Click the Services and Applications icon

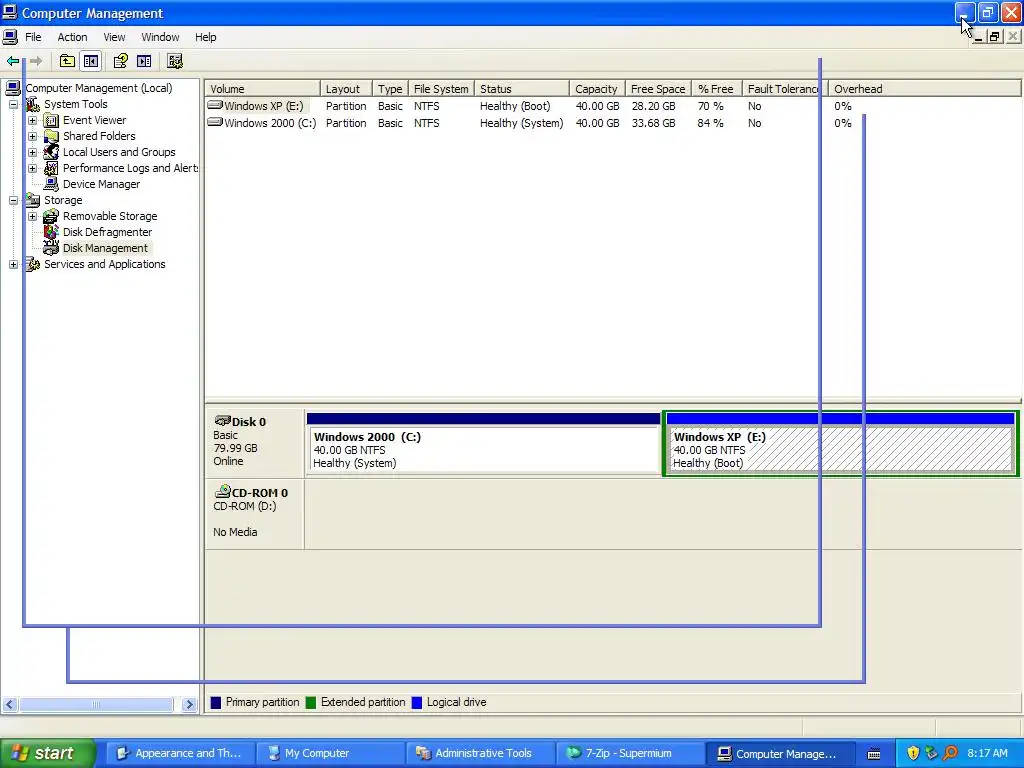33,264
